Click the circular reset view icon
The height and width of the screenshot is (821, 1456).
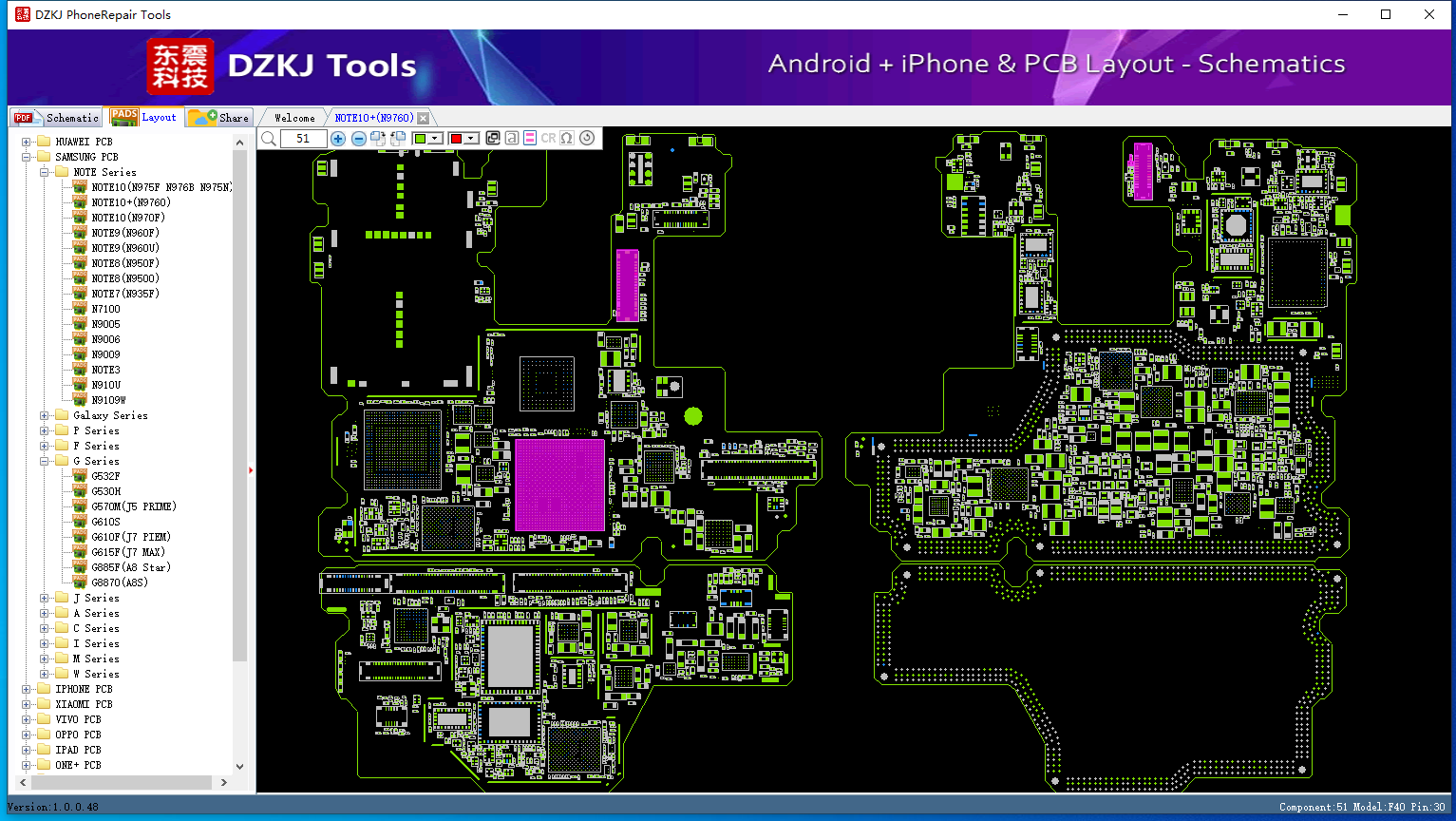(x=587, y=139)
